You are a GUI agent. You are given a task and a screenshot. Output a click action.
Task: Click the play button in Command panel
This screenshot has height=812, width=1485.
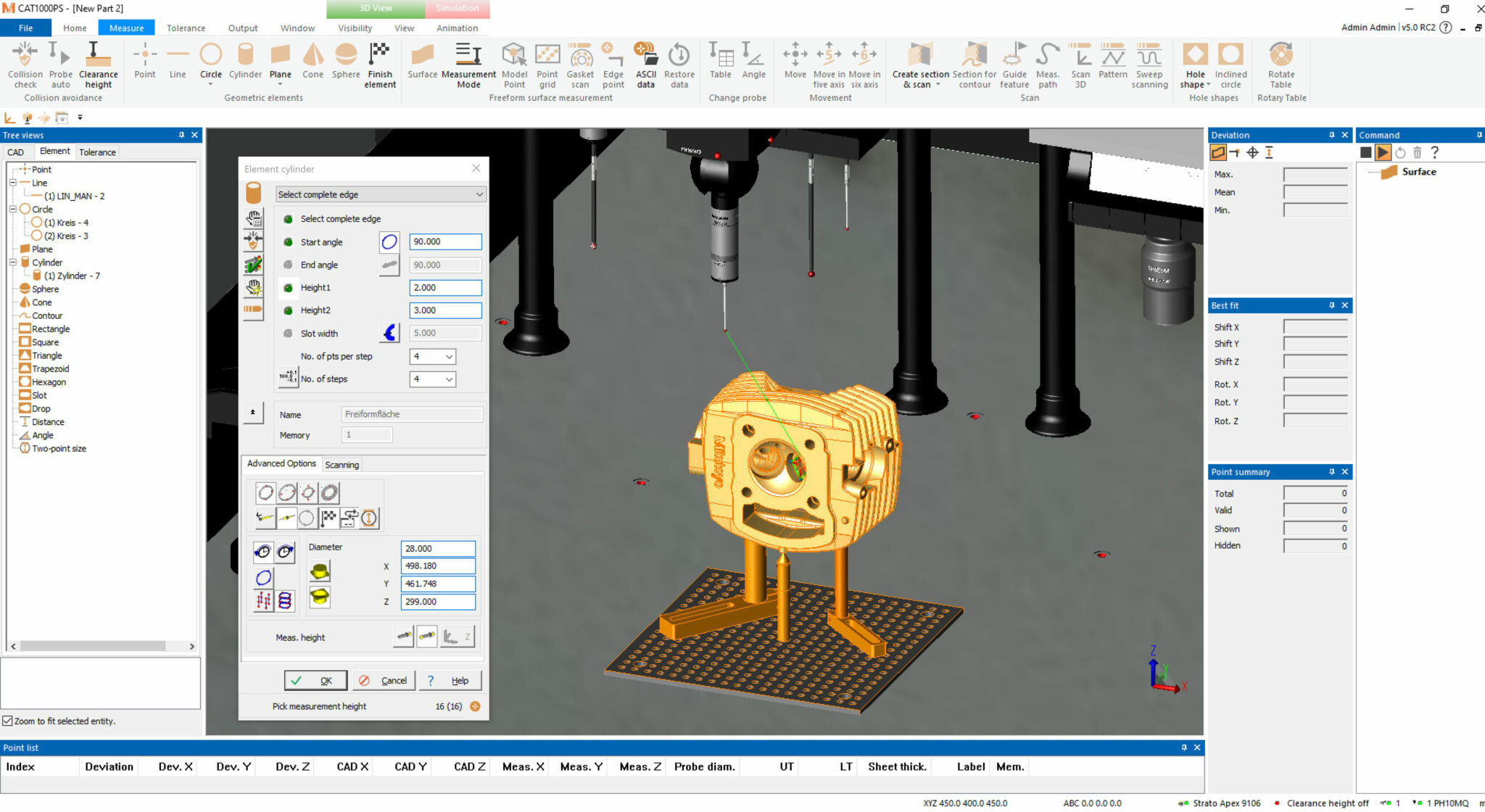(x=1383, y=153)
